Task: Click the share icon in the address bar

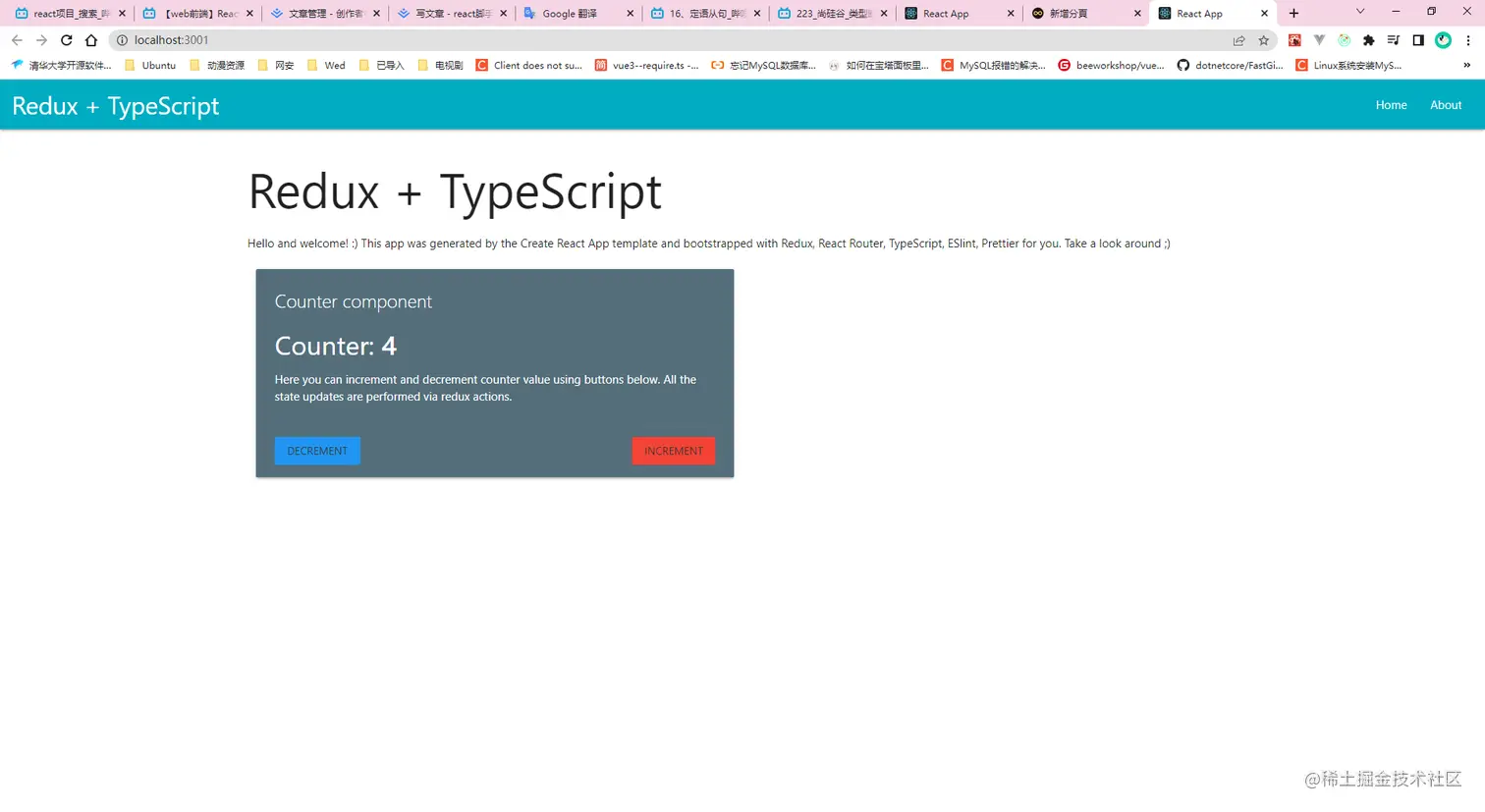Action: pyautogui.click(x=1239, y=40)
